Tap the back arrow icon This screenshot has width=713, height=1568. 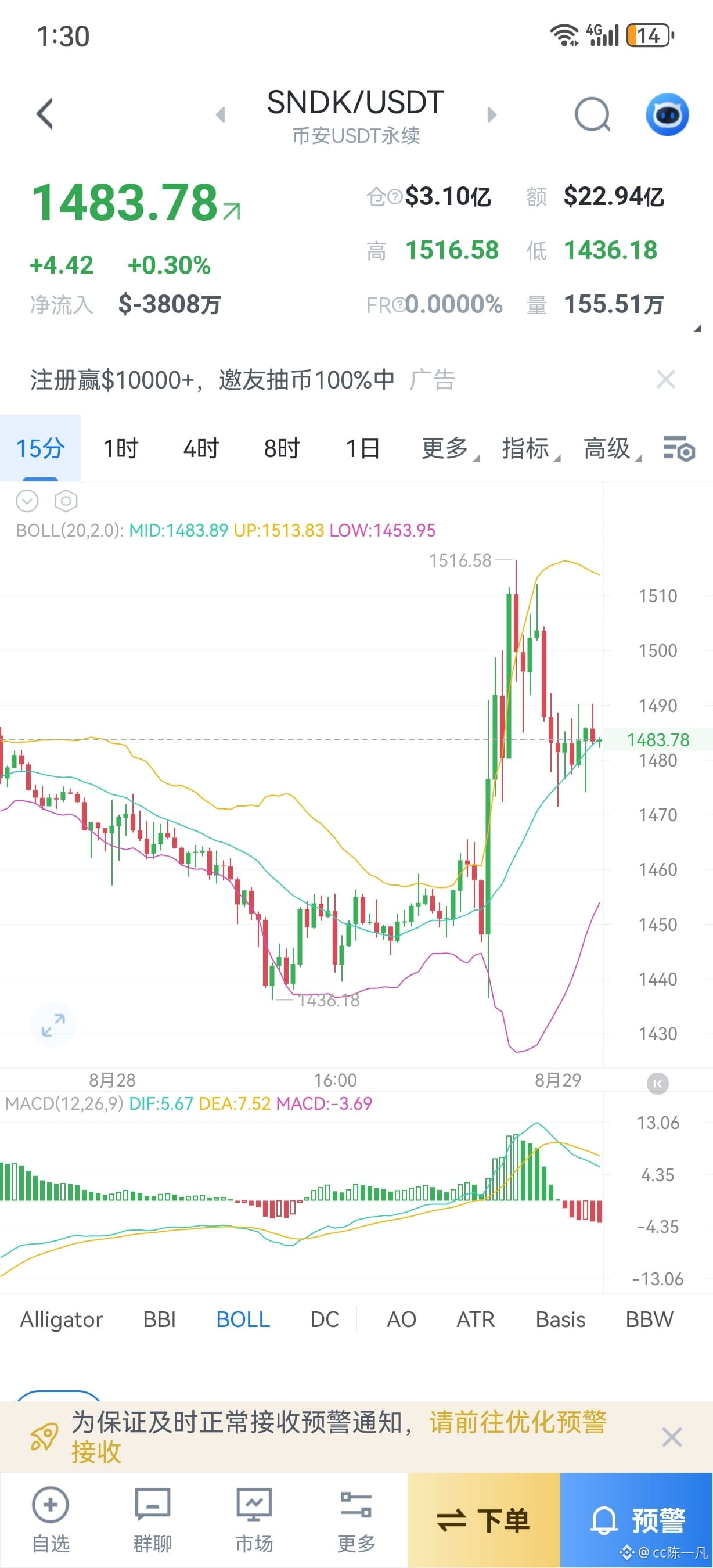click(x=45, y=114)
